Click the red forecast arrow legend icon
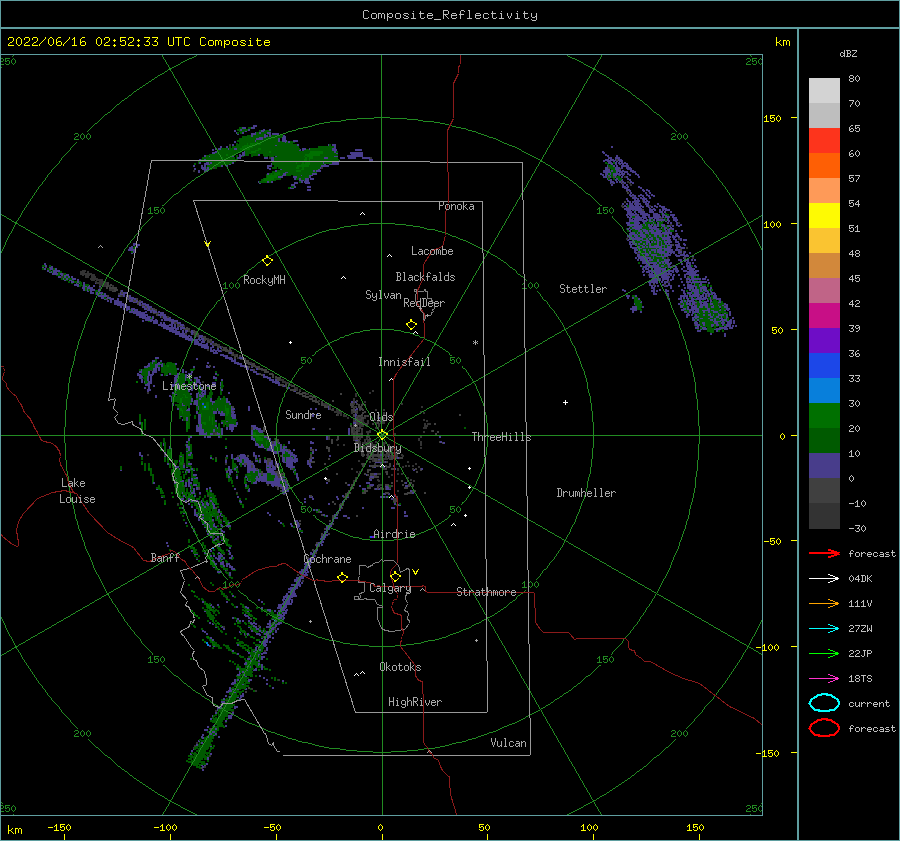900x841 pixels. click(824, 553)
